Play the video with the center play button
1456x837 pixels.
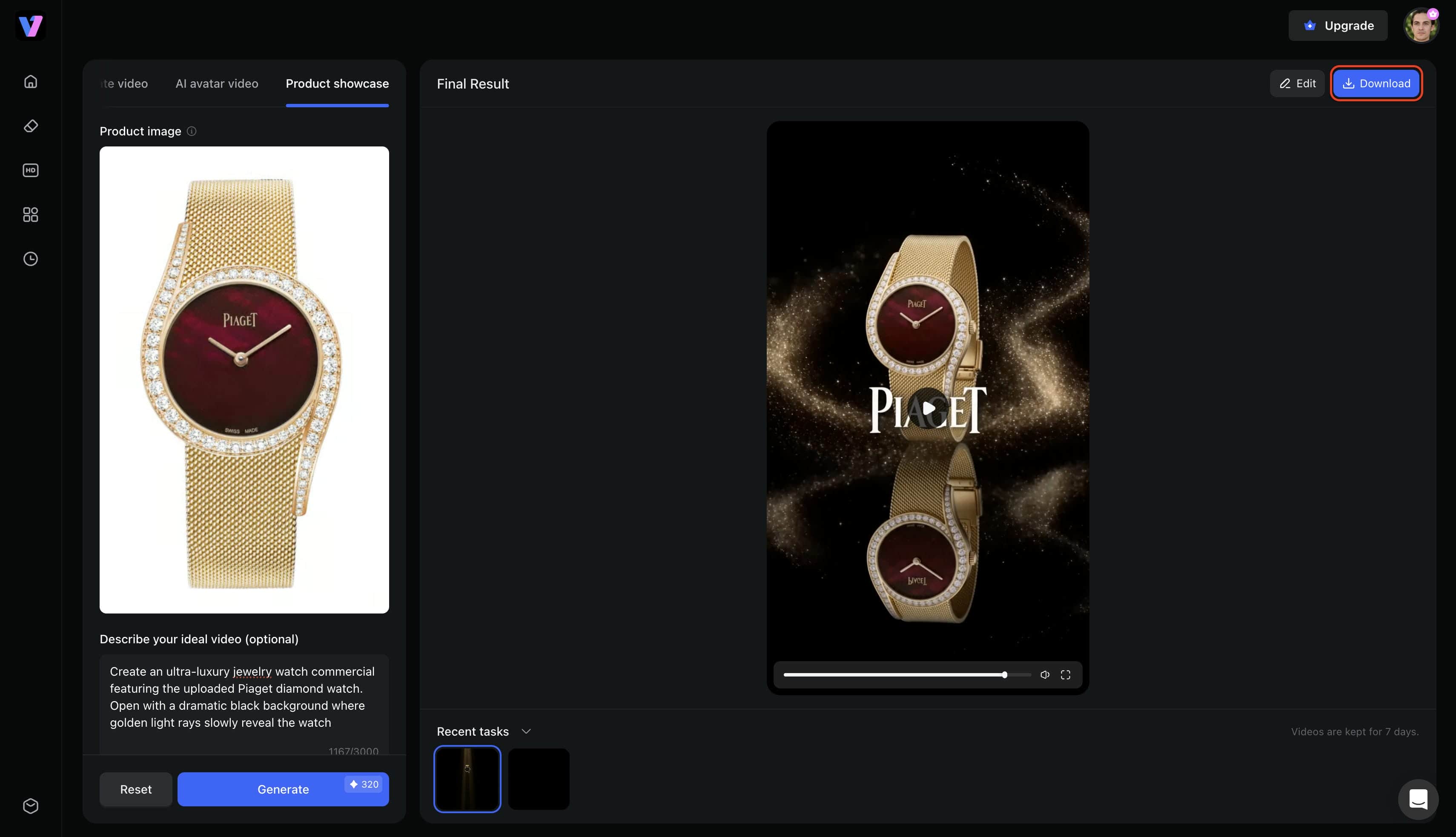928,408
